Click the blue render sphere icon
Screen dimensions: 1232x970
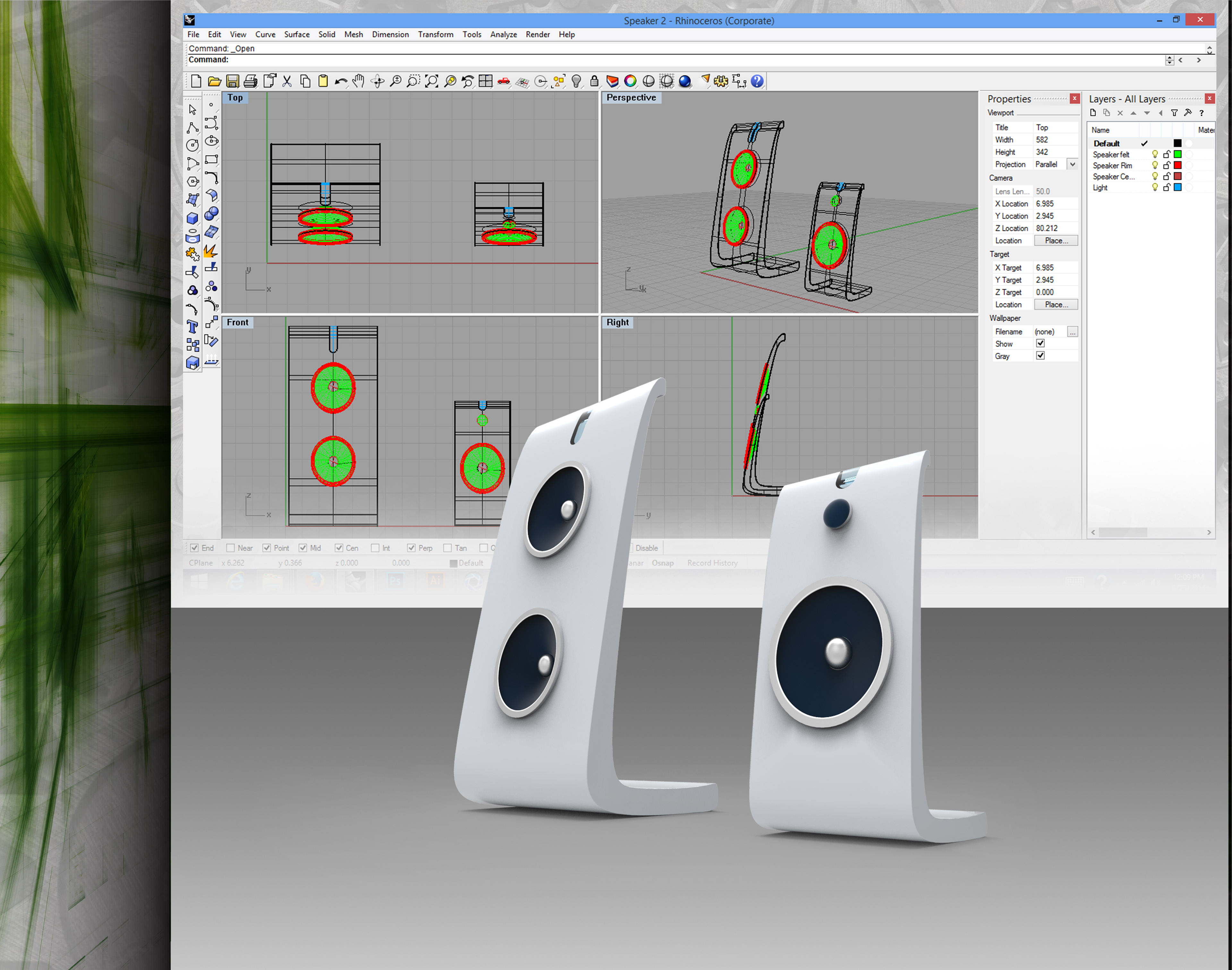pyautogui.click(x=685, y=81)
